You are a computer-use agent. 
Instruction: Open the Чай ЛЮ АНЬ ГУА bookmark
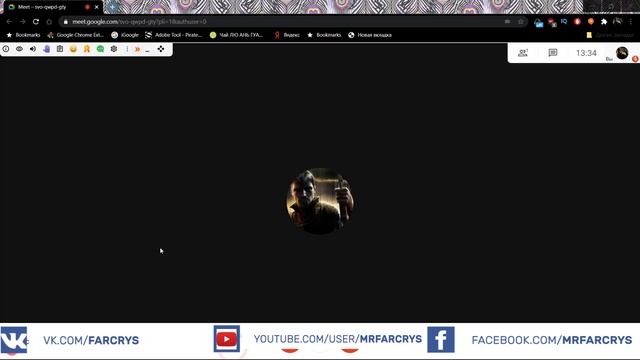tap(236, 35)
